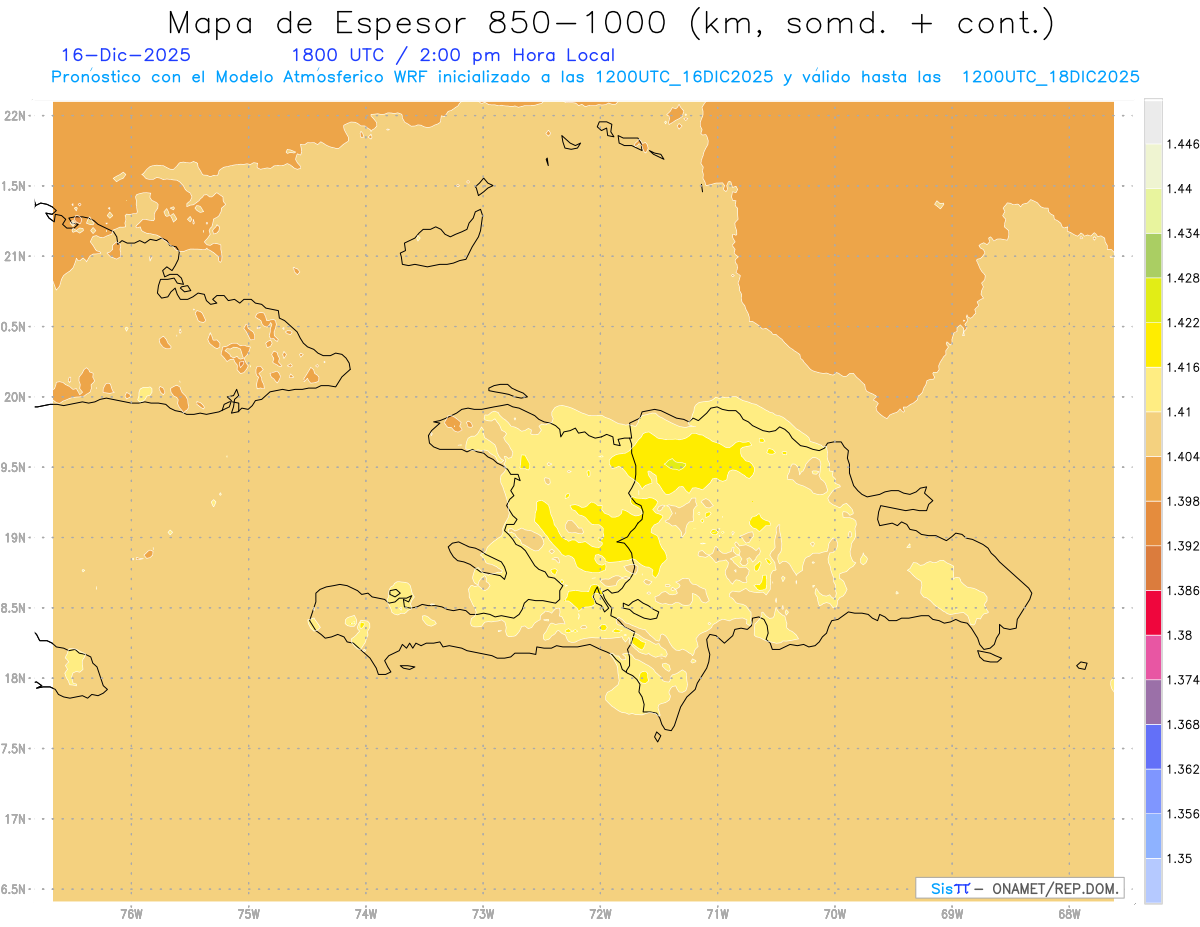Click the longitude label "70W"
The height and width of the screenshot is (927, 1200).
click(835, 915)
